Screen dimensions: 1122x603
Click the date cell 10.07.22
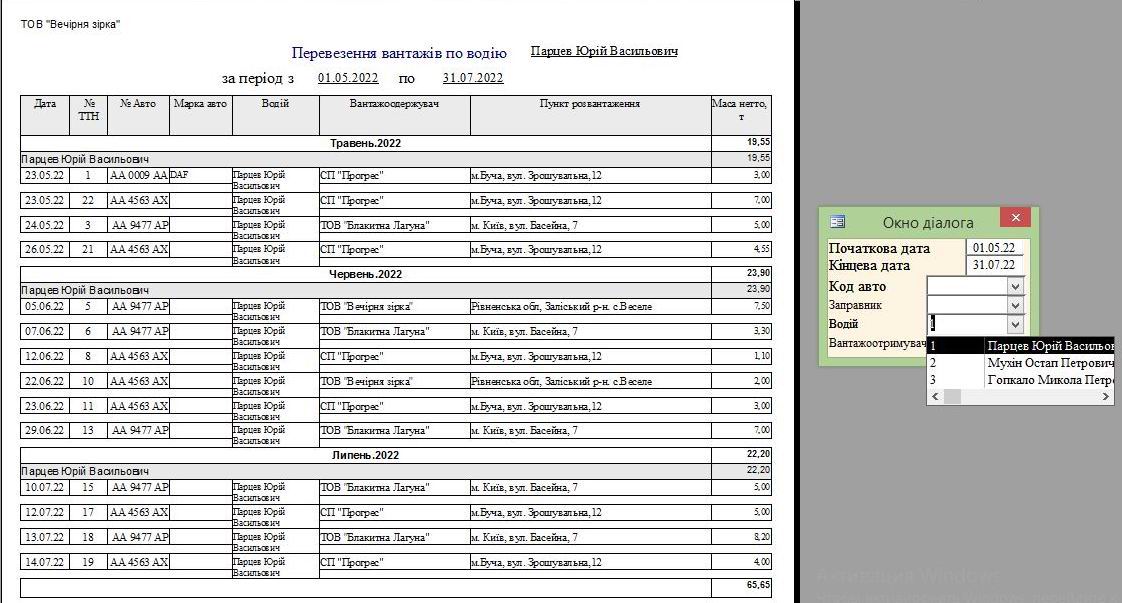pyautogui.click(x=44, y=487)
